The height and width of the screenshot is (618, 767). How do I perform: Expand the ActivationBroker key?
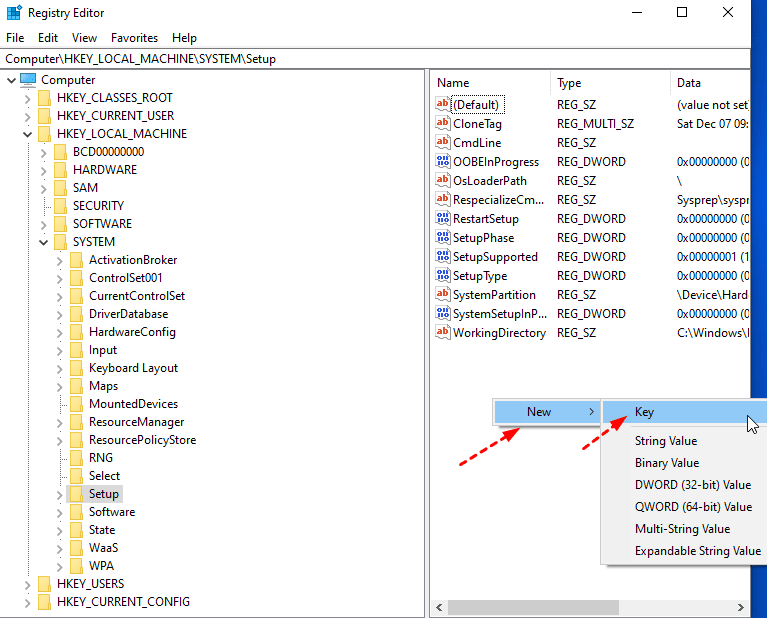point(60,260)
